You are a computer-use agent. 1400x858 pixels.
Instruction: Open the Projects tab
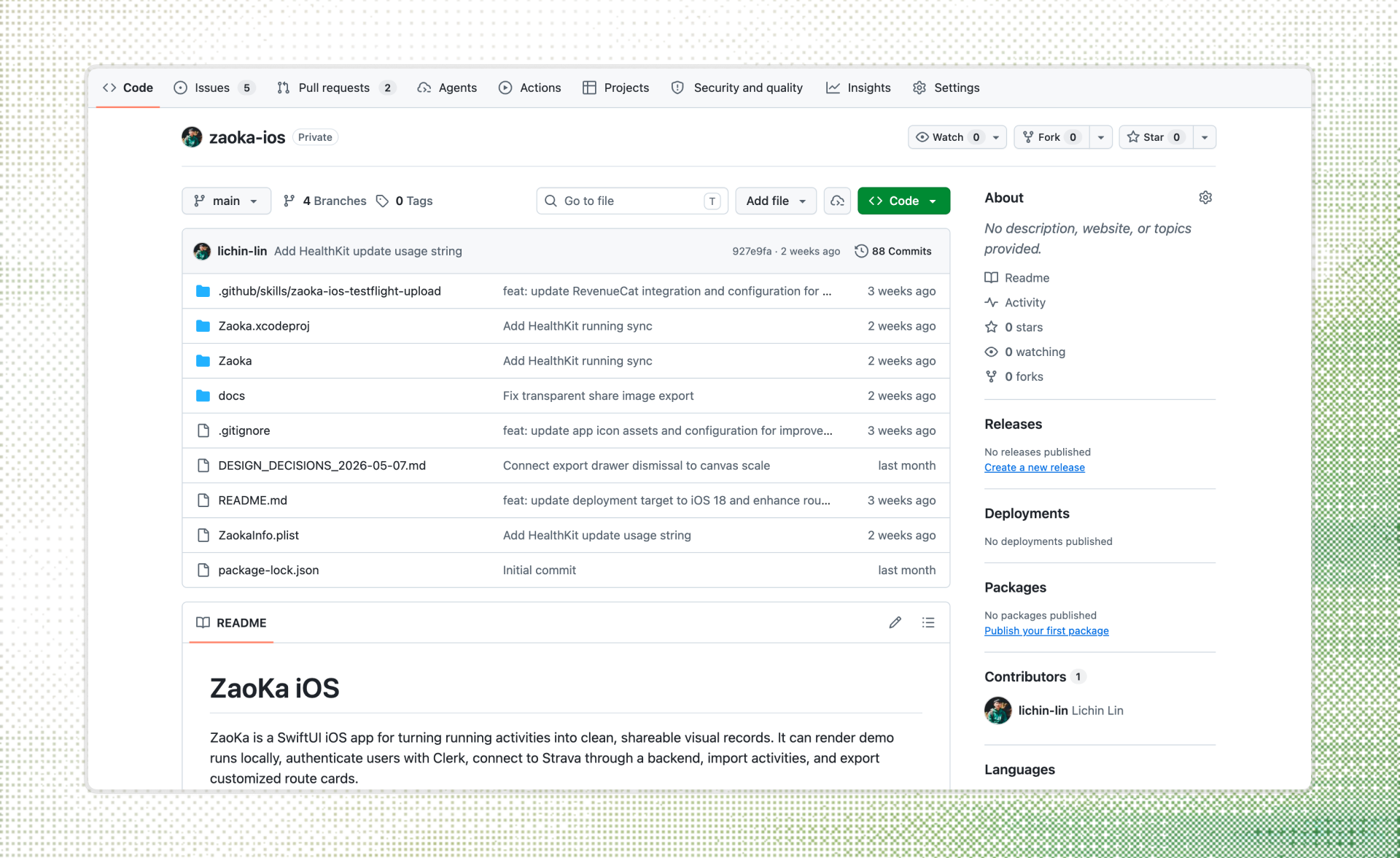click(615, 88)
